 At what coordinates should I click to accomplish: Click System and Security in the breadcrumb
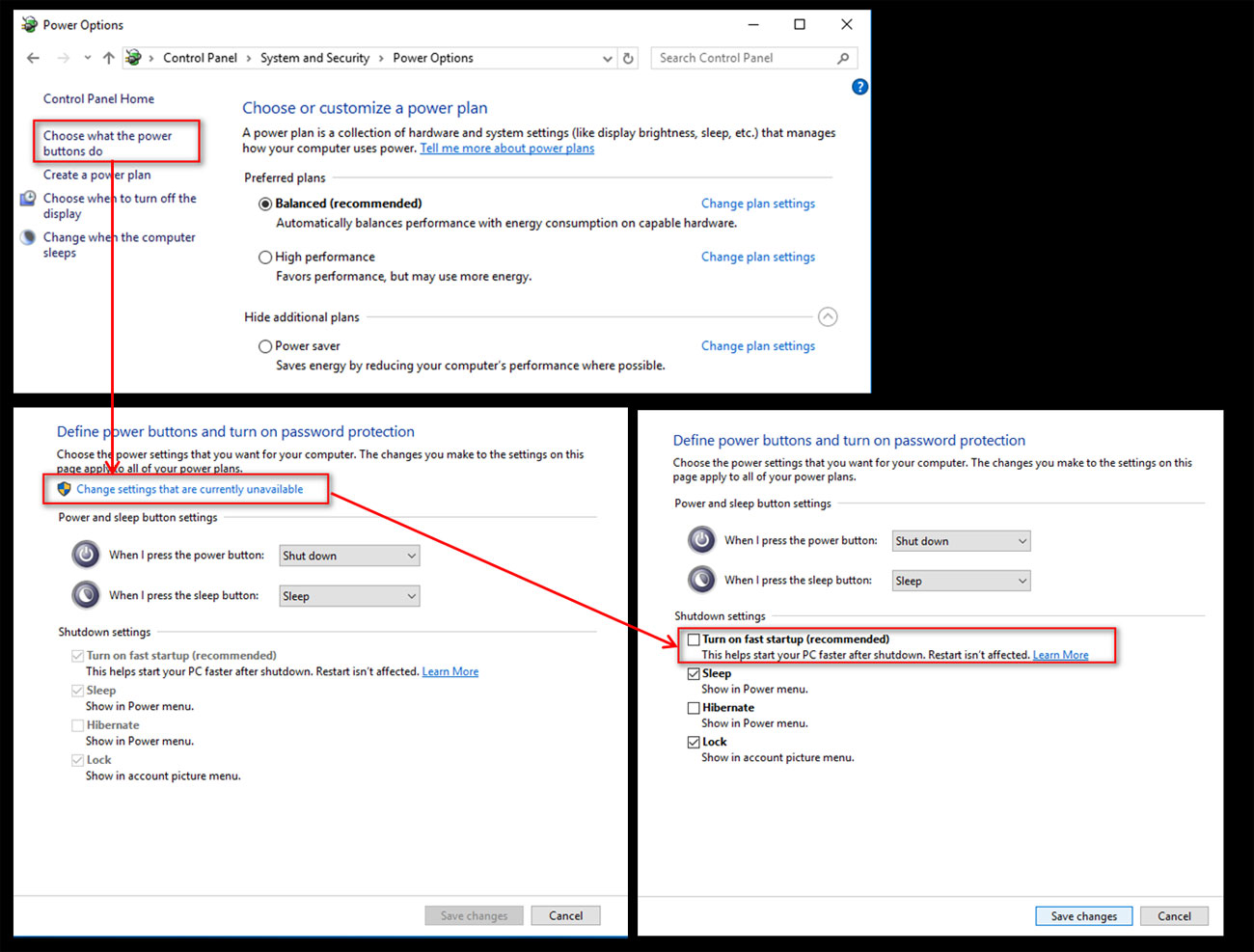(314, 58)
